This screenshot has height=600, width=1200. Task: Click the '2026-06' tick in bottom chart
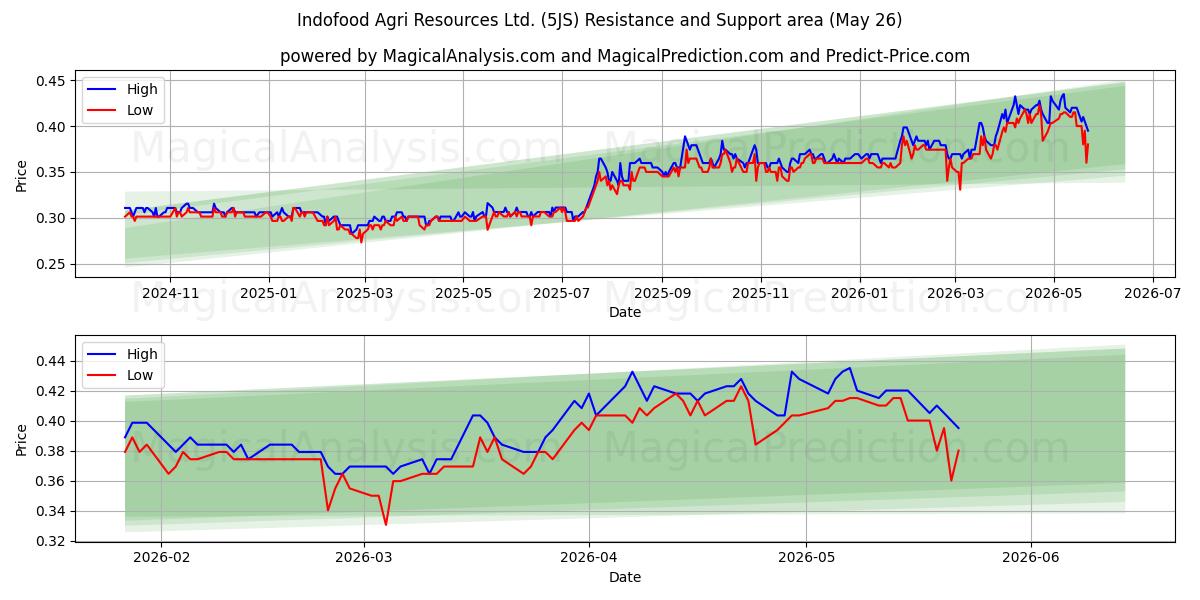coord(1031,558)
